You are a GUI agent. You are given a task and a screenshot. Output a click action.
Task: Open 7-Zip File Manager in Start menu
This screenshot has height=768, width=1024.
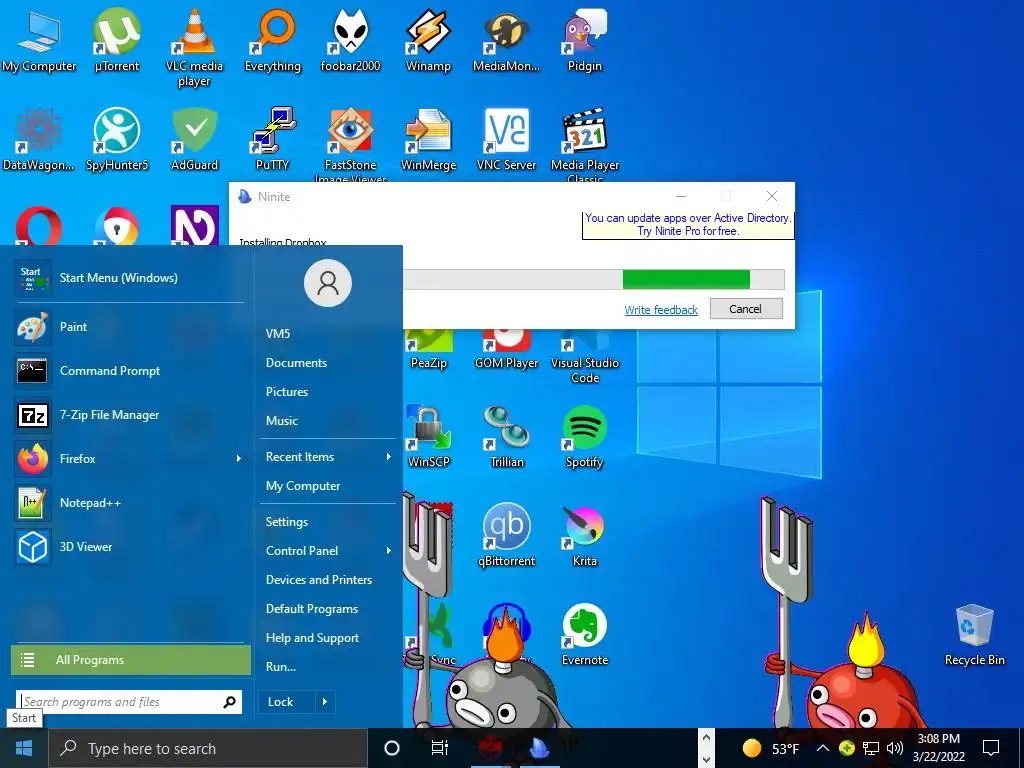[129, 415]
